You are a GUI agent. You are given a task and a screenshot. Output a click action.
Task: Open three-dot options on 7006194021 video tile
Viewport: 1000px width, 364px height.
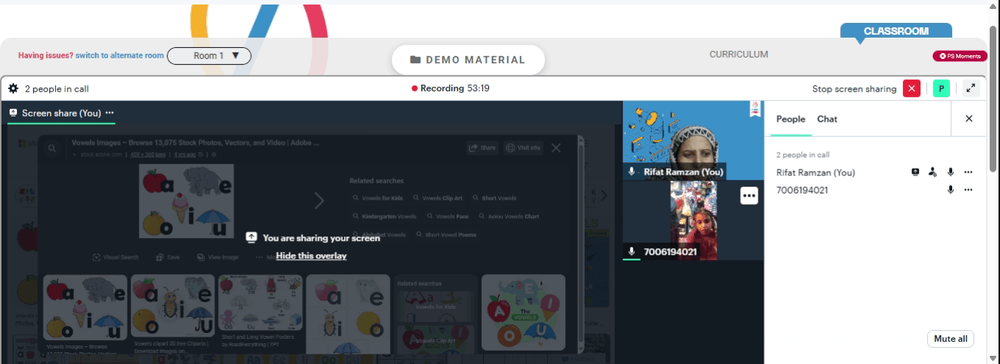[x=749, y=196]
